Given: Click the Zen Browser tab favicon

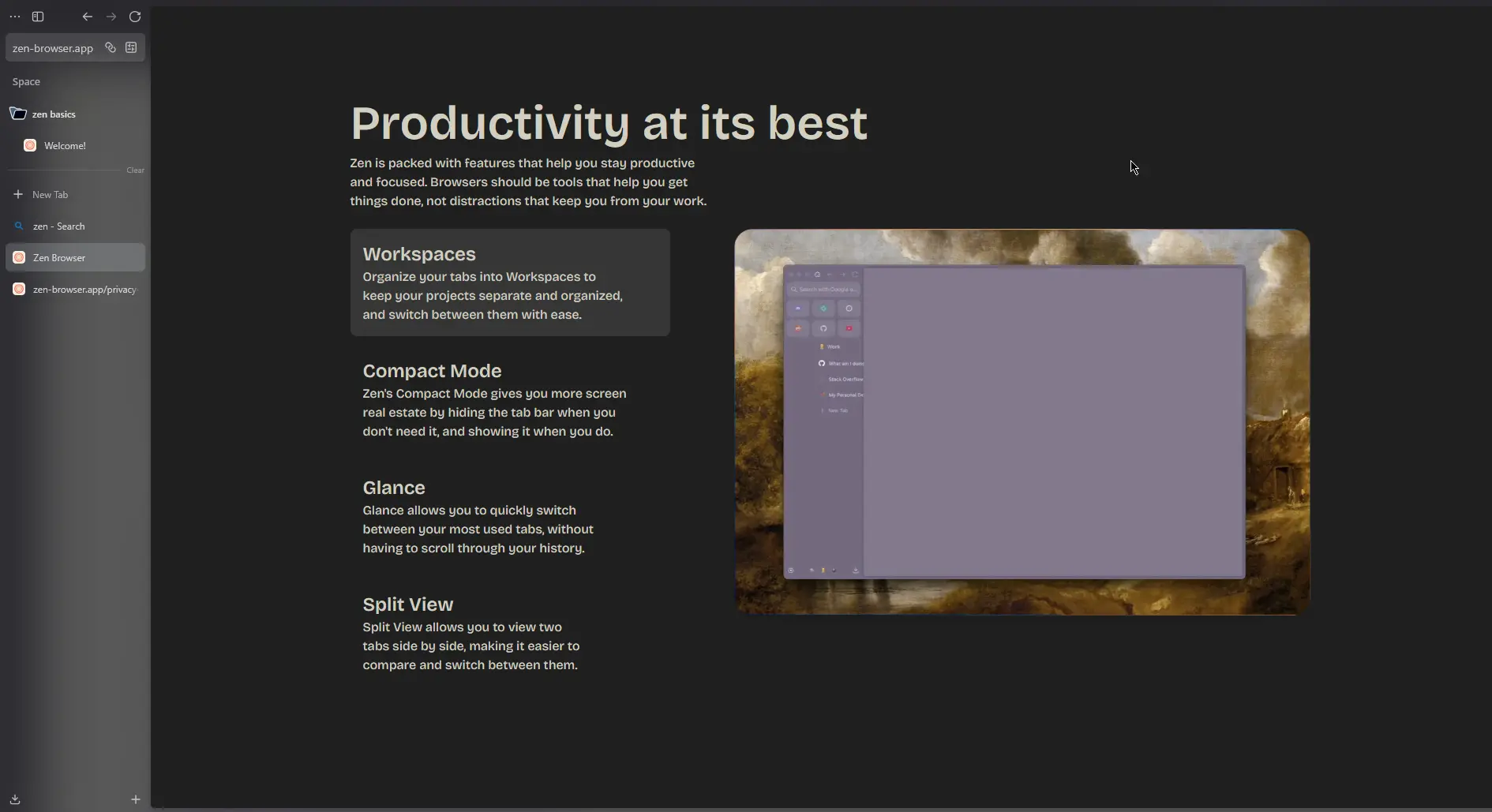Looking at the screenshot, I should point(19,257).
